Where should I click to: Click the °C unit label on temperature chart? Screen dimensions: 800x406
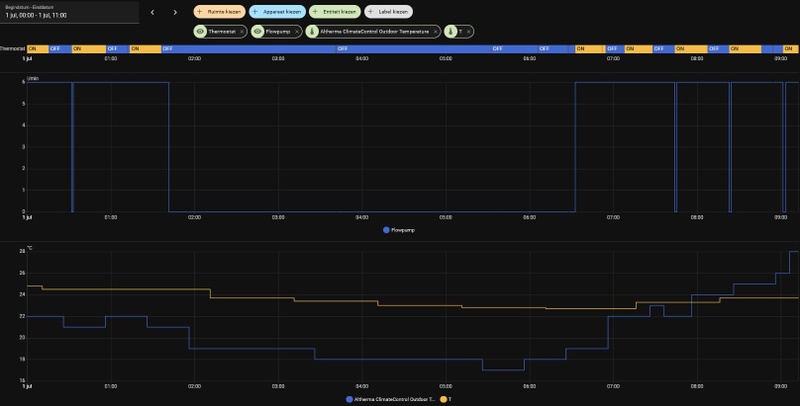[x=30, y=248]
